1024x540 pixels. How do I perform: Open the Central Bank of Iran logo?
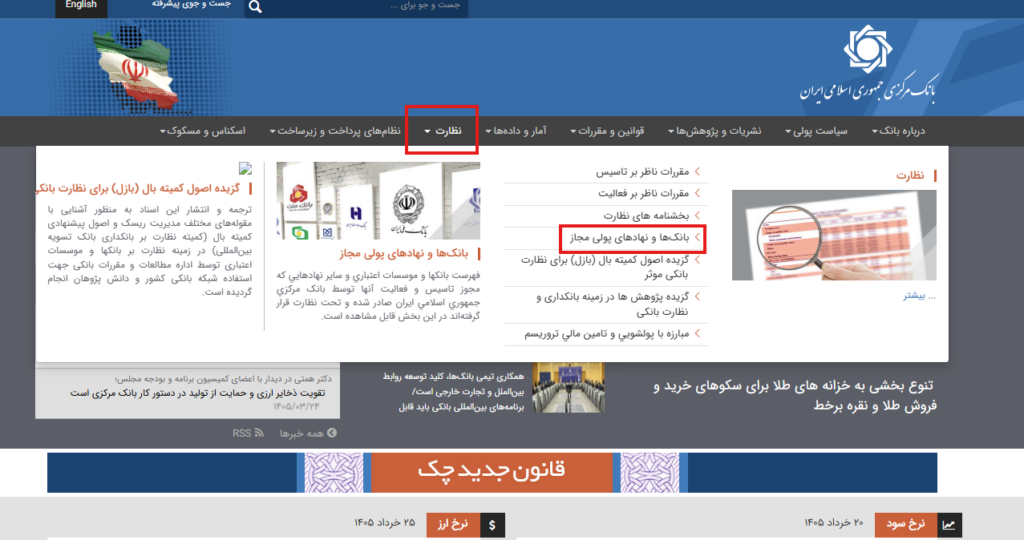point(868,64)
